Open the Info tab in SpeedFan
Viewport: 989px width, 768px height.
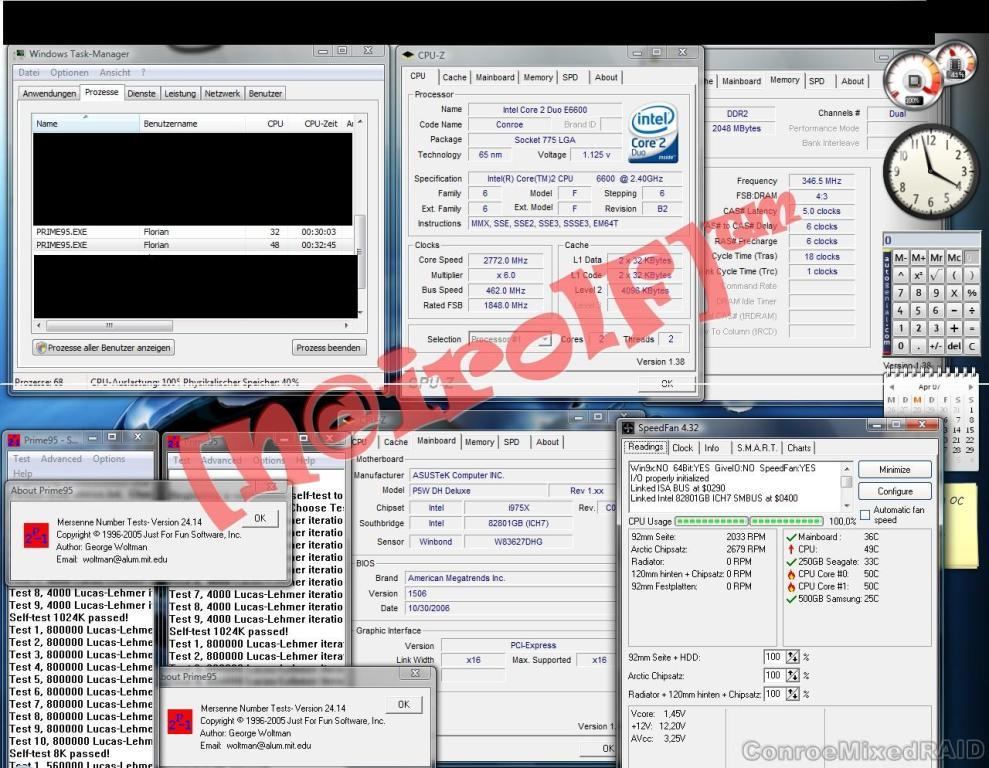711,448
